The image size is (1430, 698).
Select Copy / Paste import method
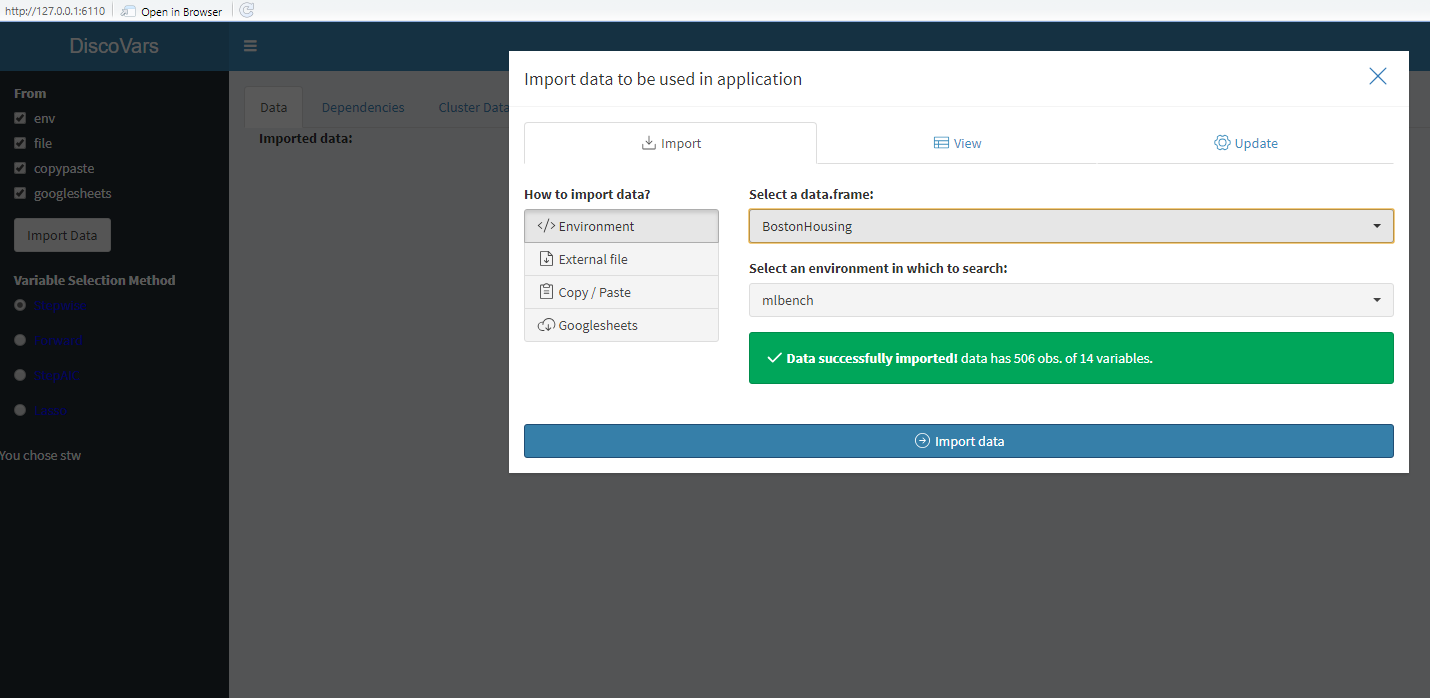point(621,292)
